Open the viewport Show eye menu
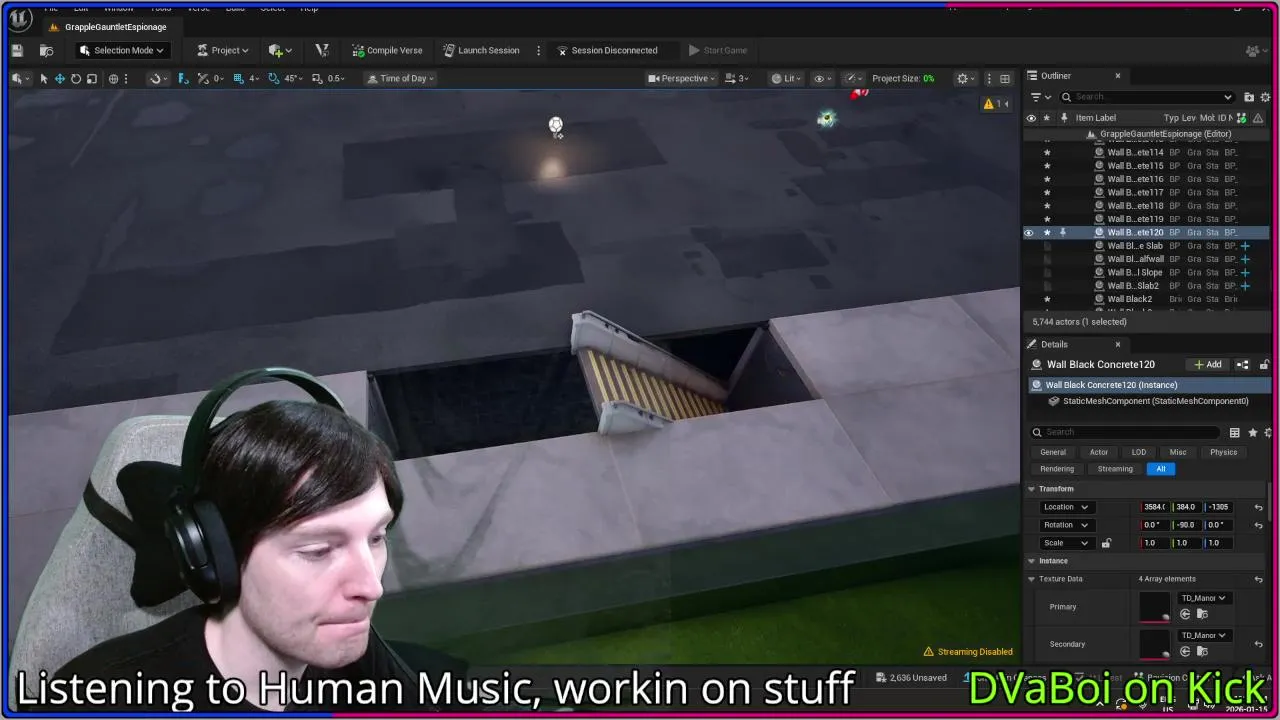Image resolution: width=1280 pixels, height=720 pixels. 822,78
